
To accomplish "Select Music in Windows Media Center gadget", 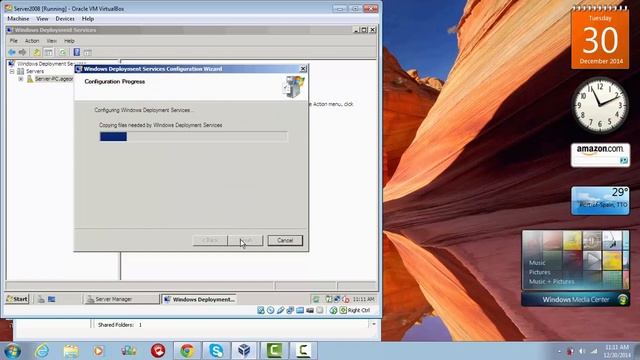I will point(537,263).
